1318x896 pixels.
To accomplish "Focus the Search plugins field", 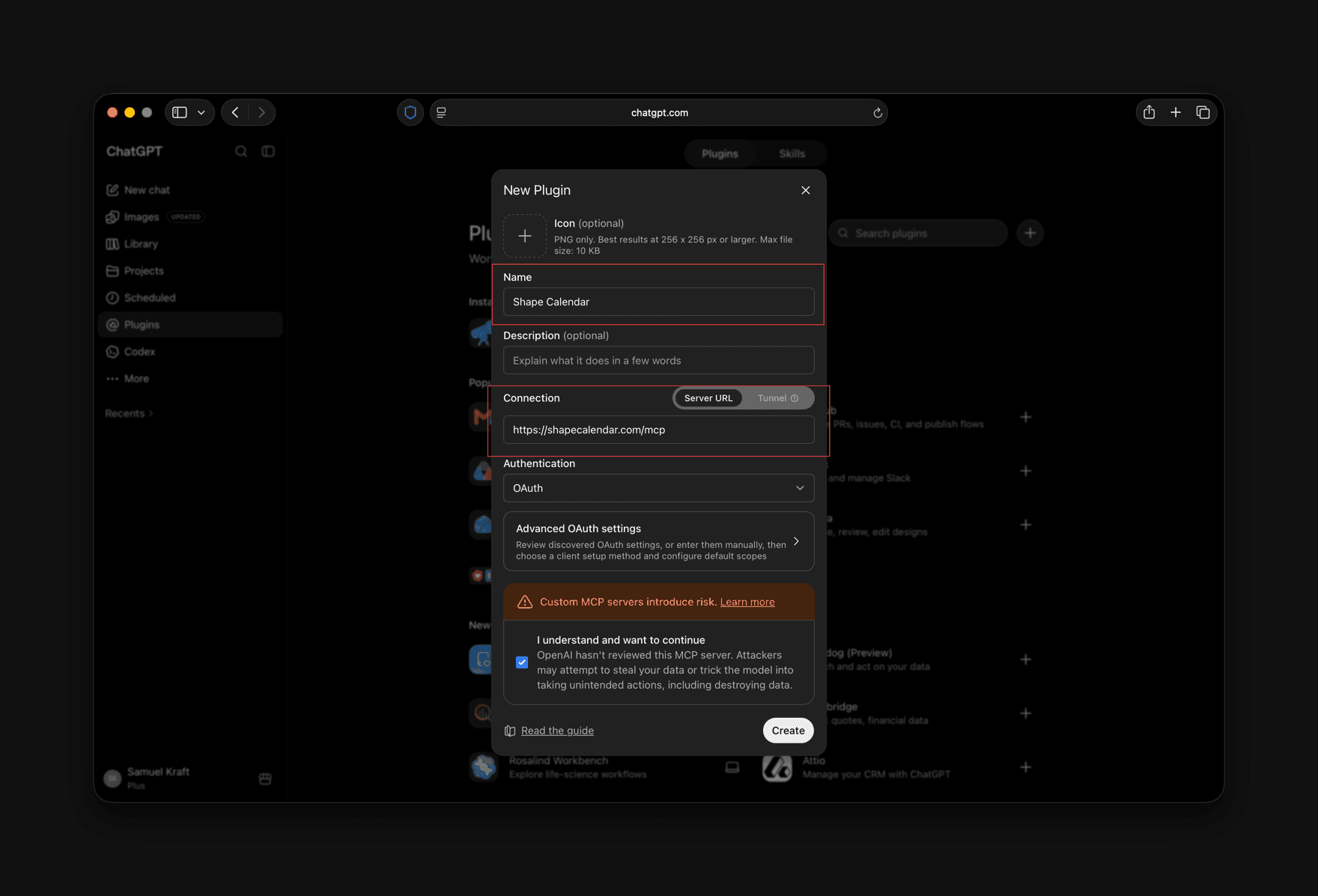I will point(918,233).
